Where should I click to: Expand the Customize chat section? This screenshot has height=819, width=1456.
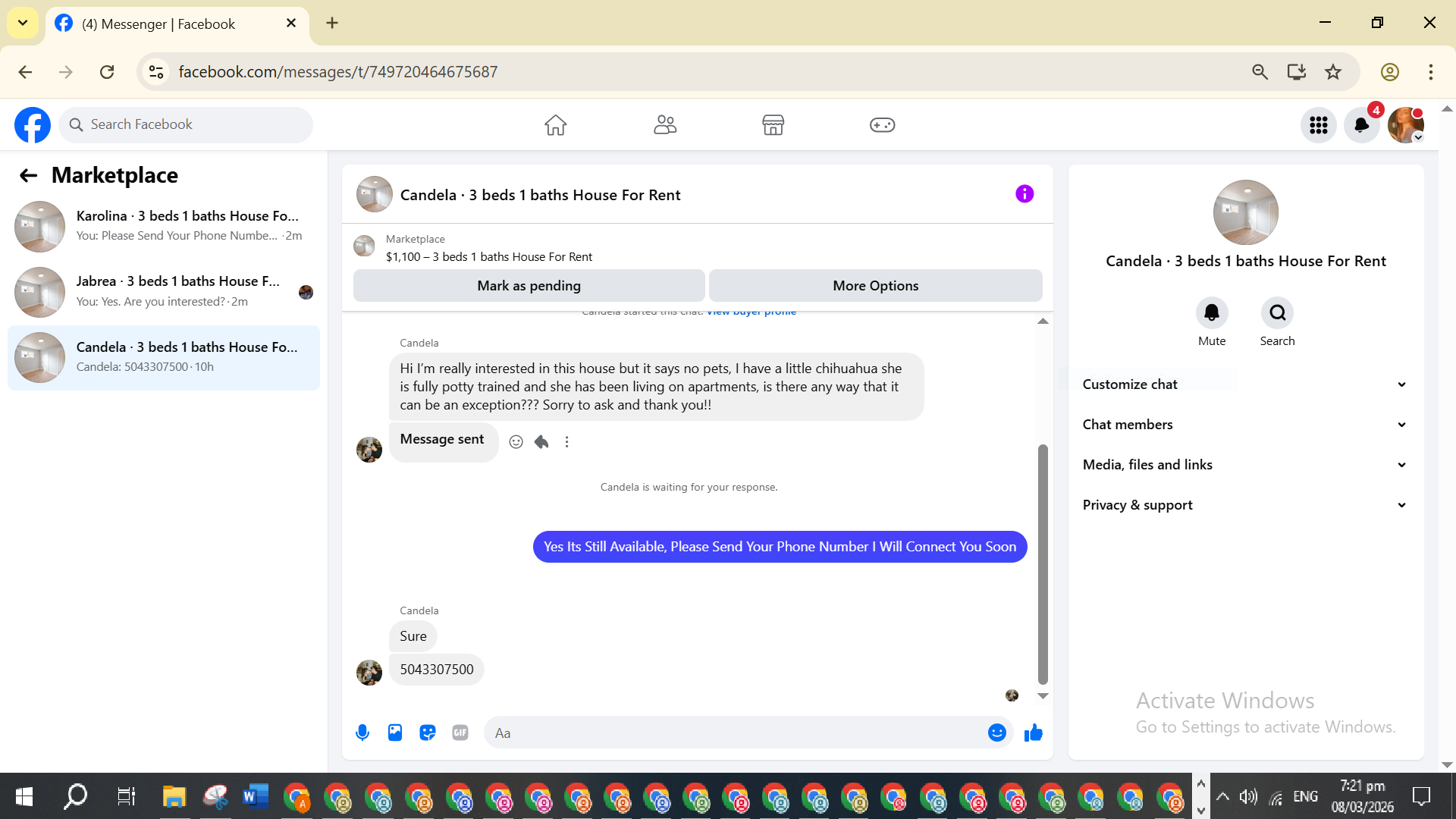(1245, 384)
